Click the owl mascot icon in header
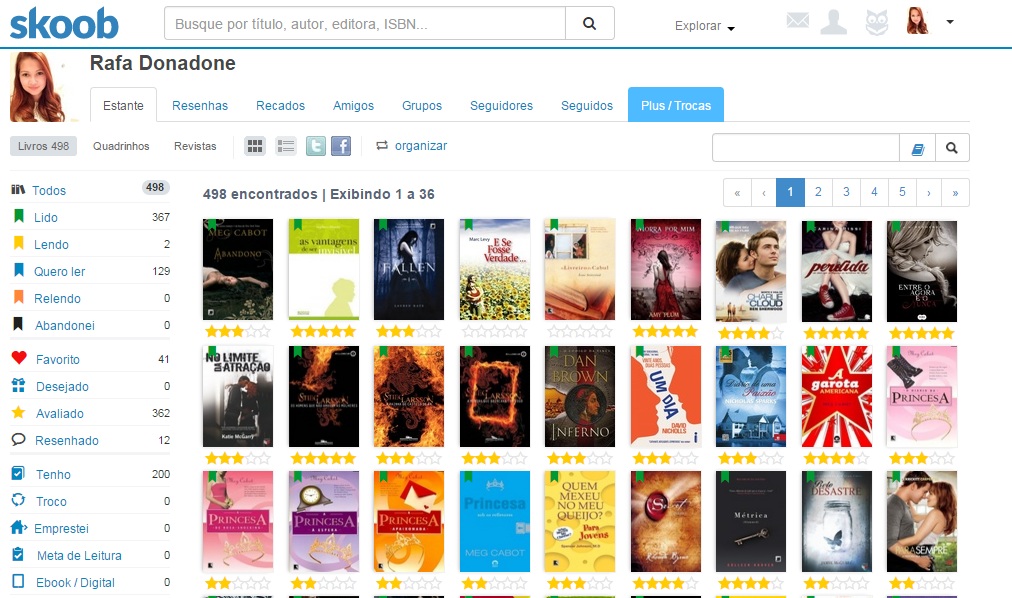The width and height of the screenshot is (1012, 598). pos(877,21)
